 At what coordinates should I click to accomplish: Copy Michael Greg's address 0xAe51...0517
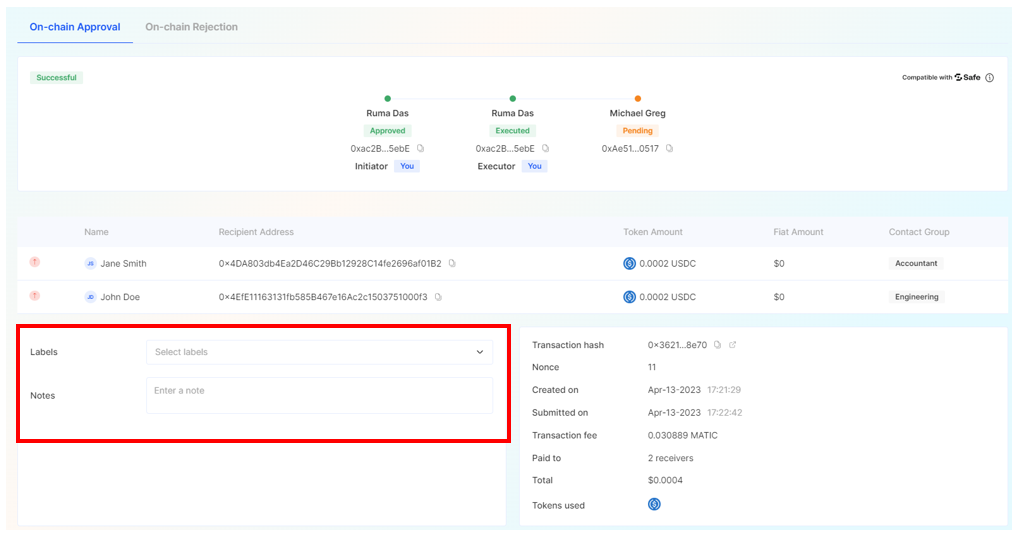click(670, 148)
